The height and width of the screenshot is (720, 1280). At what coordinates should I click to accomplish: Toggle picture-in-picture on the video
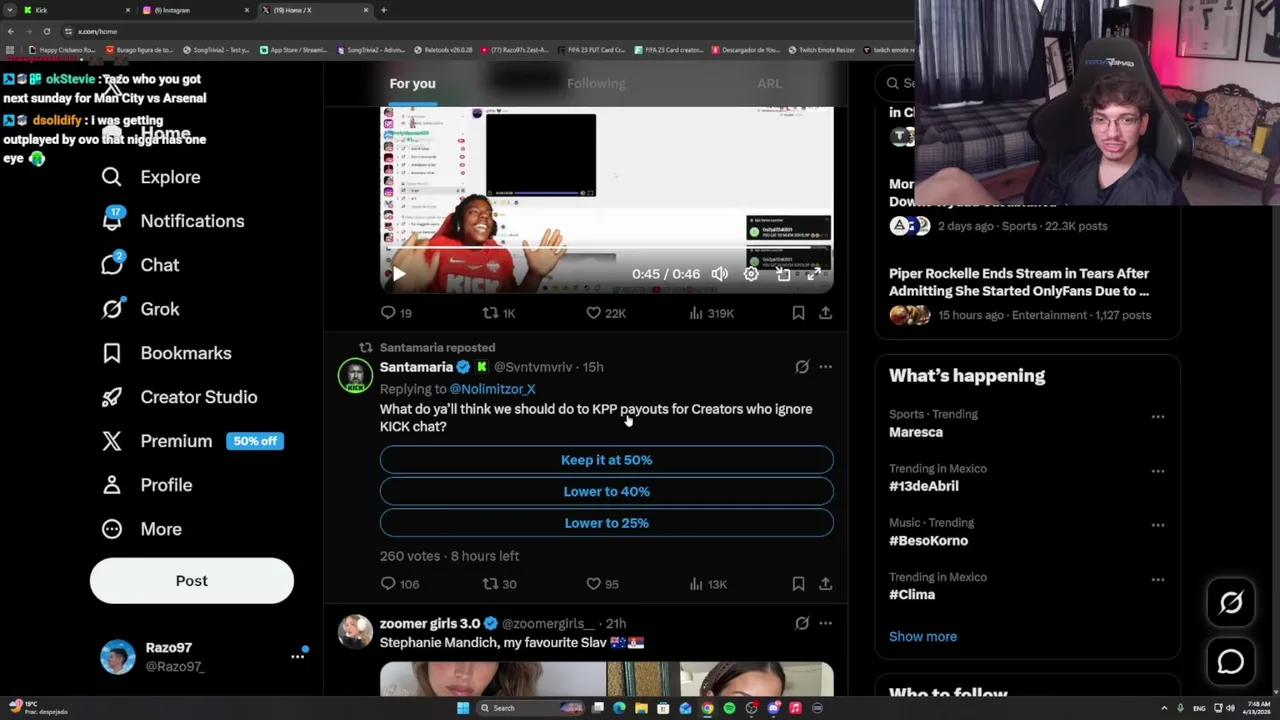pos(783,274)
